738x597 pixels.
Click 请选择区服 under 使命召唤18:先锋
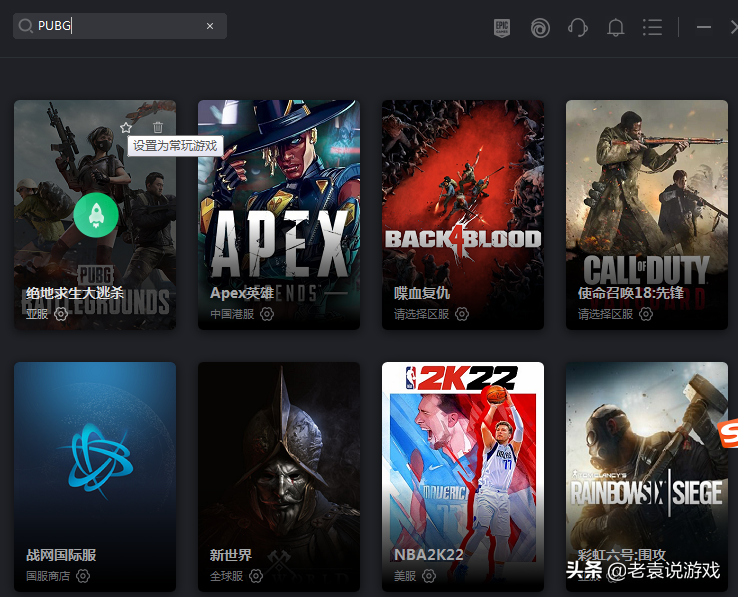(606, 314)
